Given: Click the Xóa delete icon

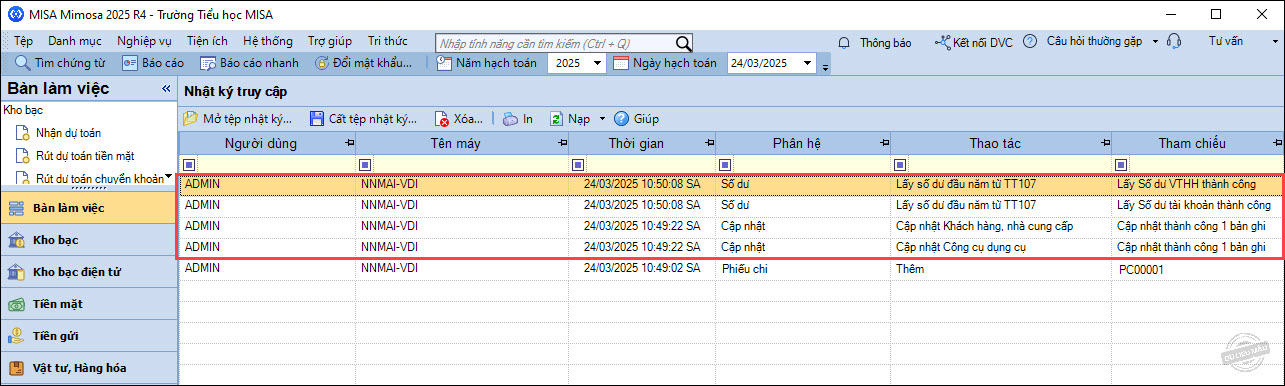Looking at the screenshot, I should click(442, 119).
